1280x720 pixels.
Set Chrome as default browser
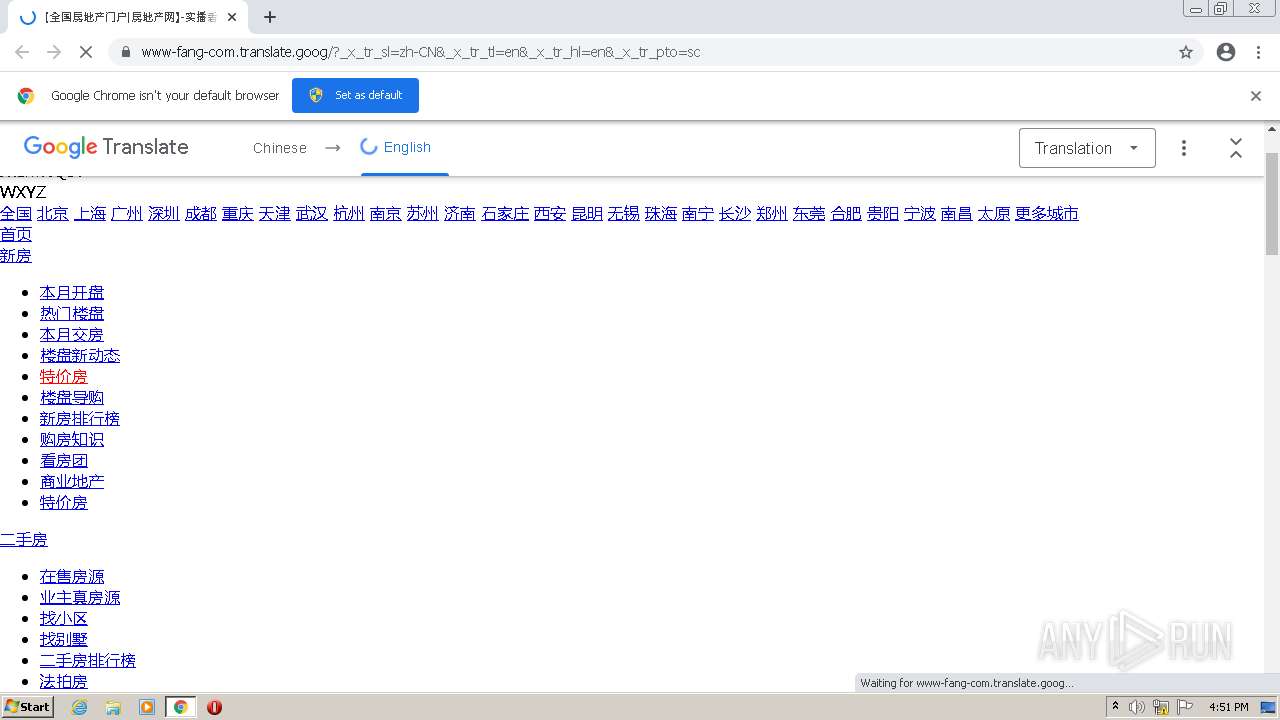click(355, 95)
